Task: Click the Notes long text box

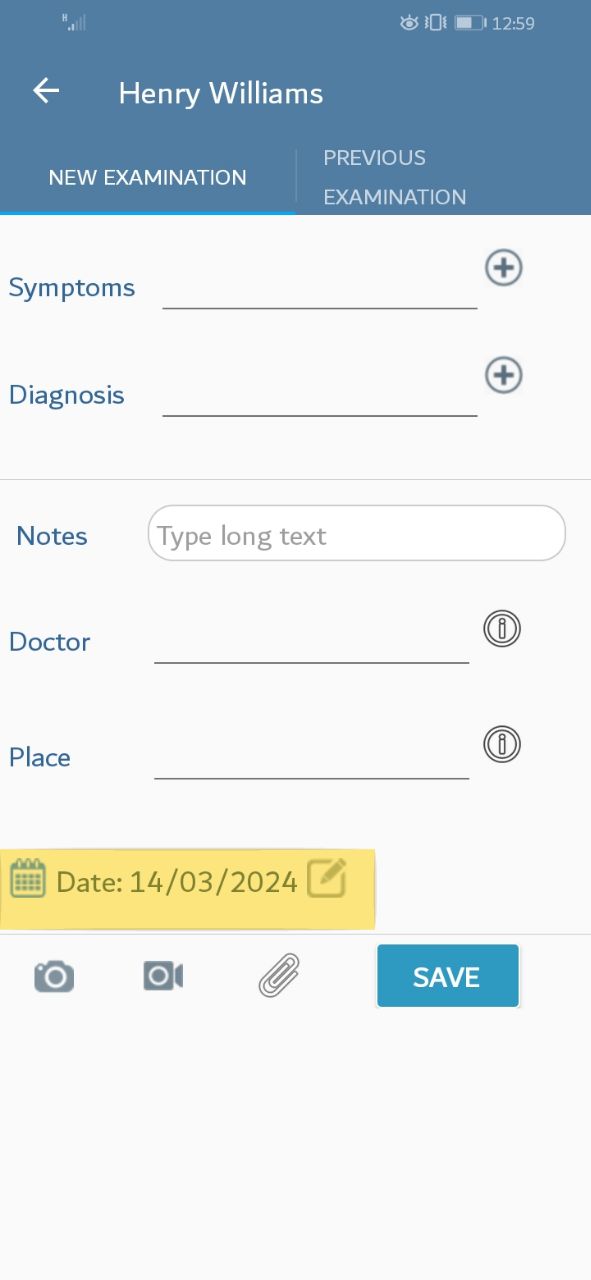Action: [x=357, y=533]
